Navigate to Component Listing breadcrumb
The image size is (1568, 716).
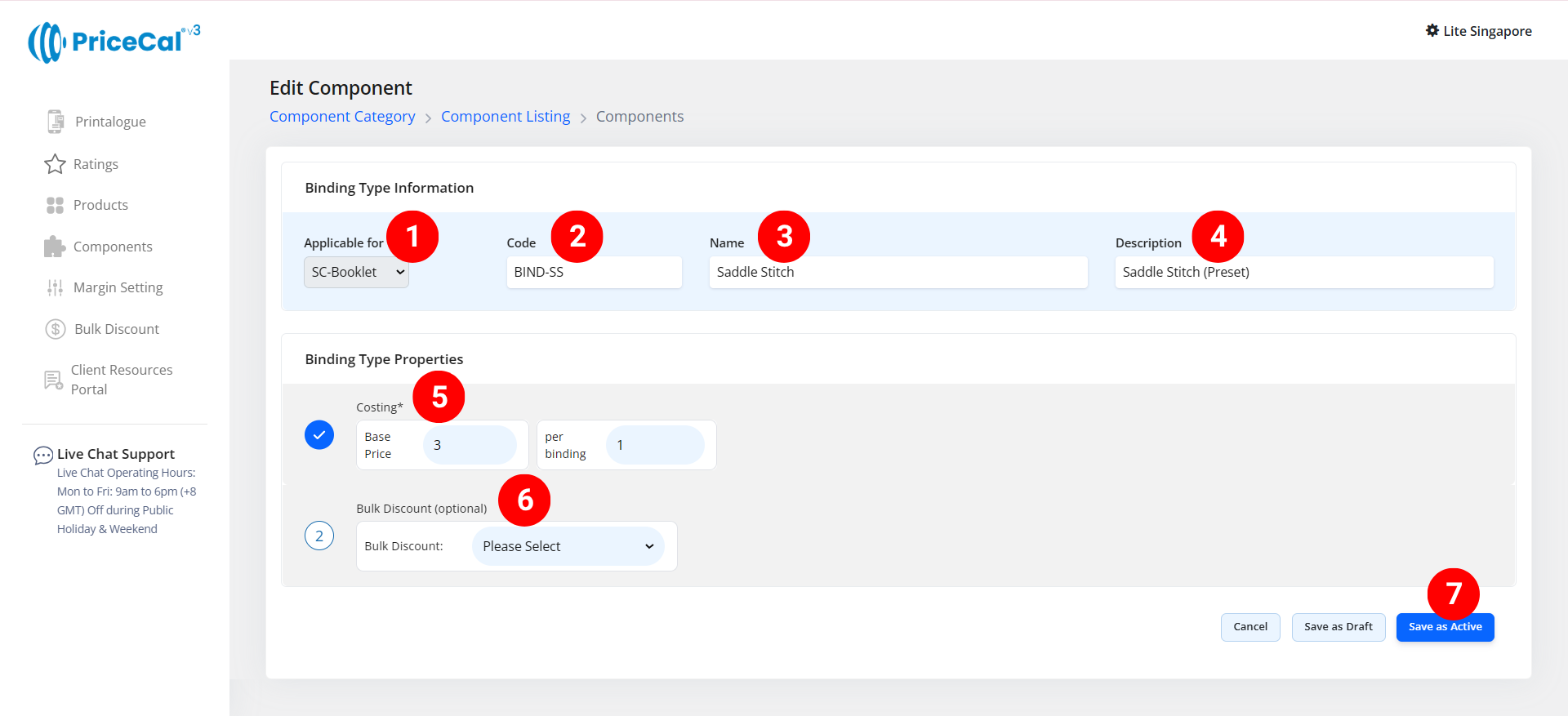tap(506, 117)
